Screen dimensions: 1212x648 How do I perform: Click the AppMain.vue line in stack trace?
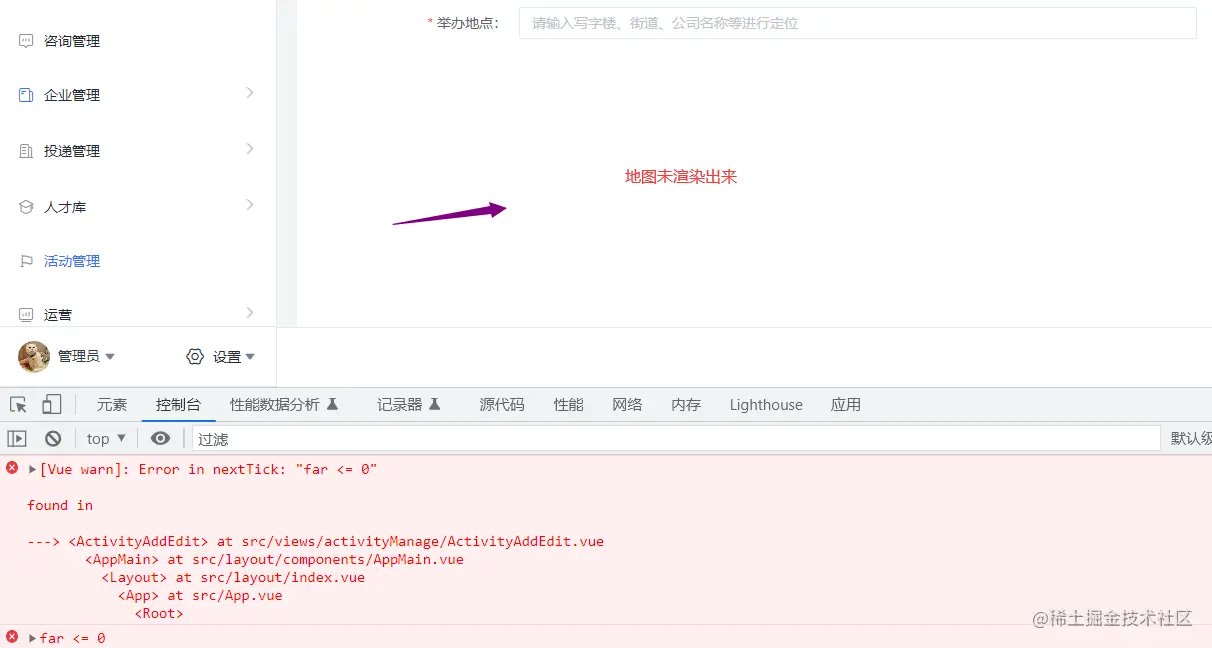pyautogui.click(x=274, y=559)
